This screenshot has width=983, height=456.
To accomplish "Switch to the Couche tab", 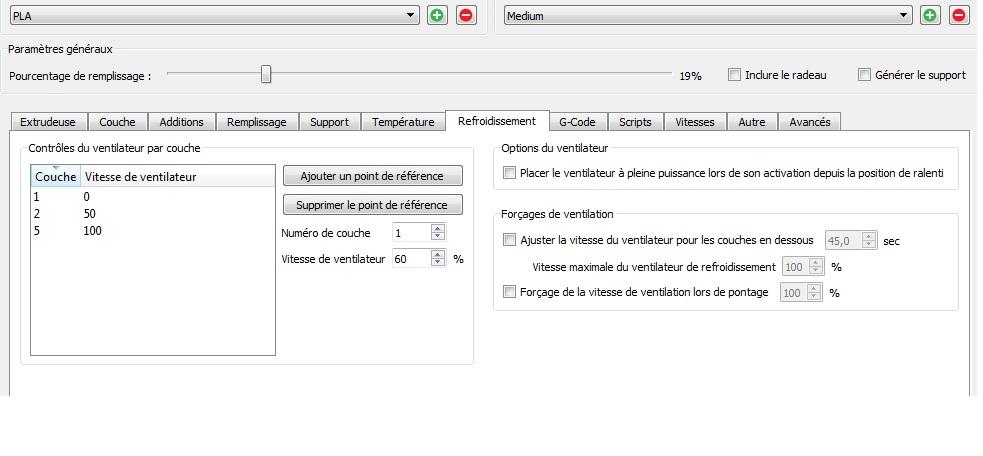I will (117, 122).
